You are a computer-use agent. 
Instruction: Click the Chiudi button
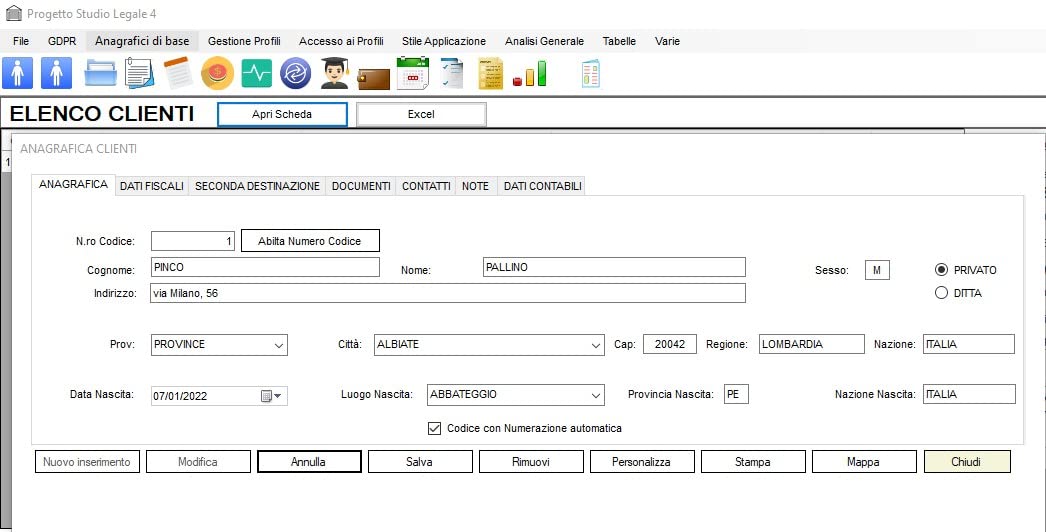(x=967, y=461)
